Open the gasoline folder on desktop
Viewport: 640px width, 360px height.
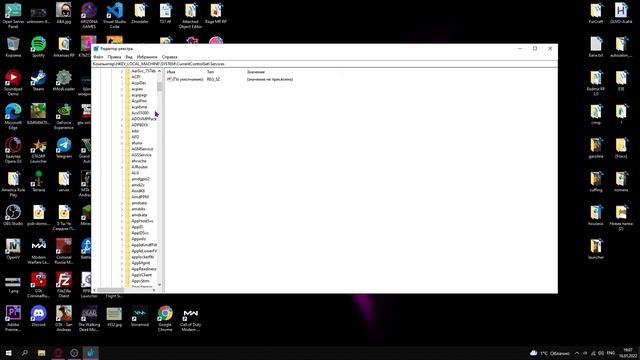(596, 148)
